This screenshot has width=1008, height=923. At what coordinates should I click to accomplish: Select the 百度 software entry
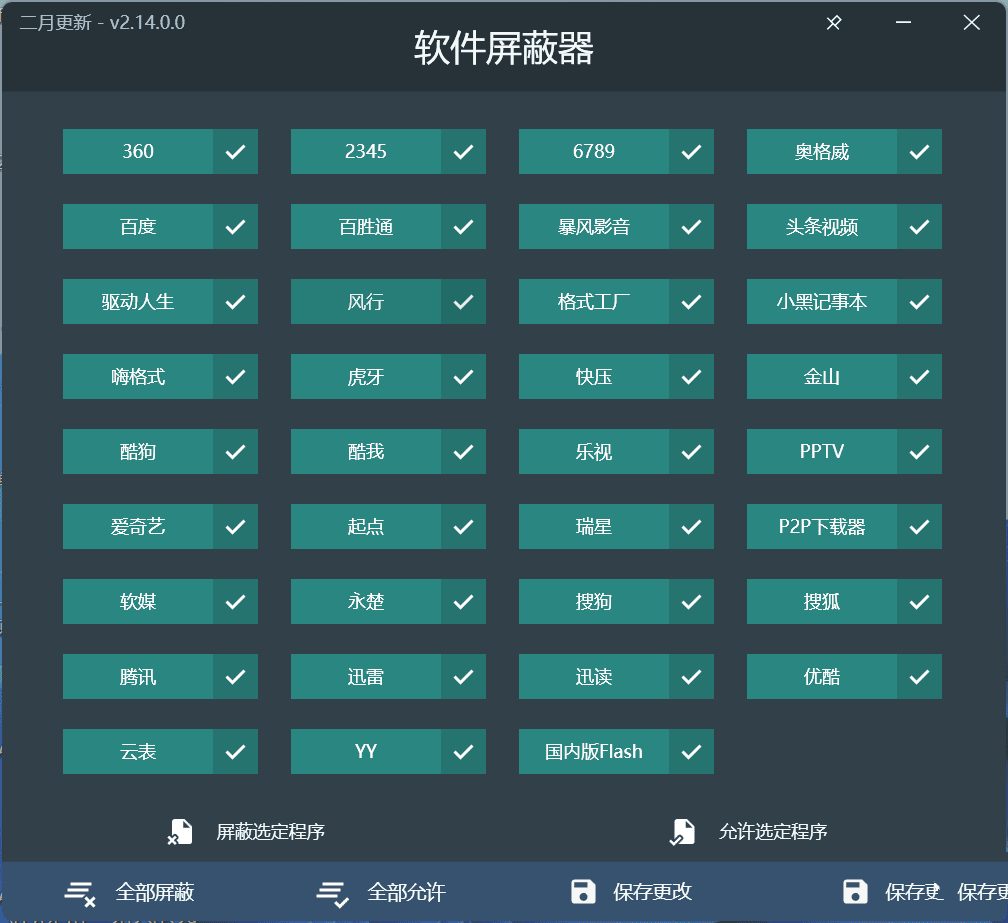138,227
